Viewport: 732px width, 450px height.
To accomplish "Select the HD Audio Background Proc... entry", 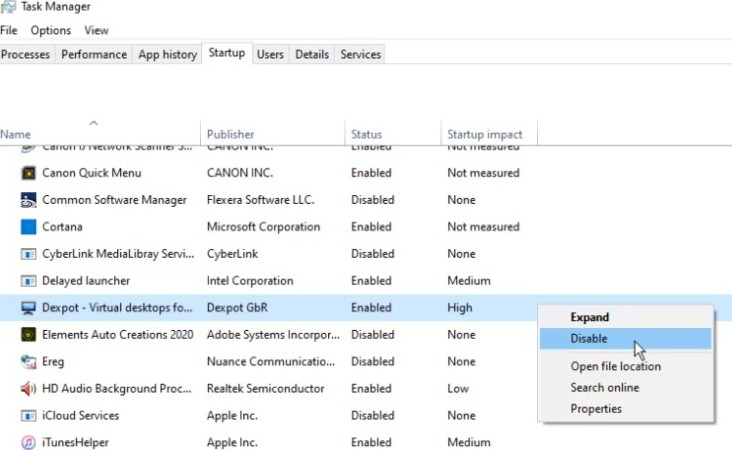I will 117,389.
